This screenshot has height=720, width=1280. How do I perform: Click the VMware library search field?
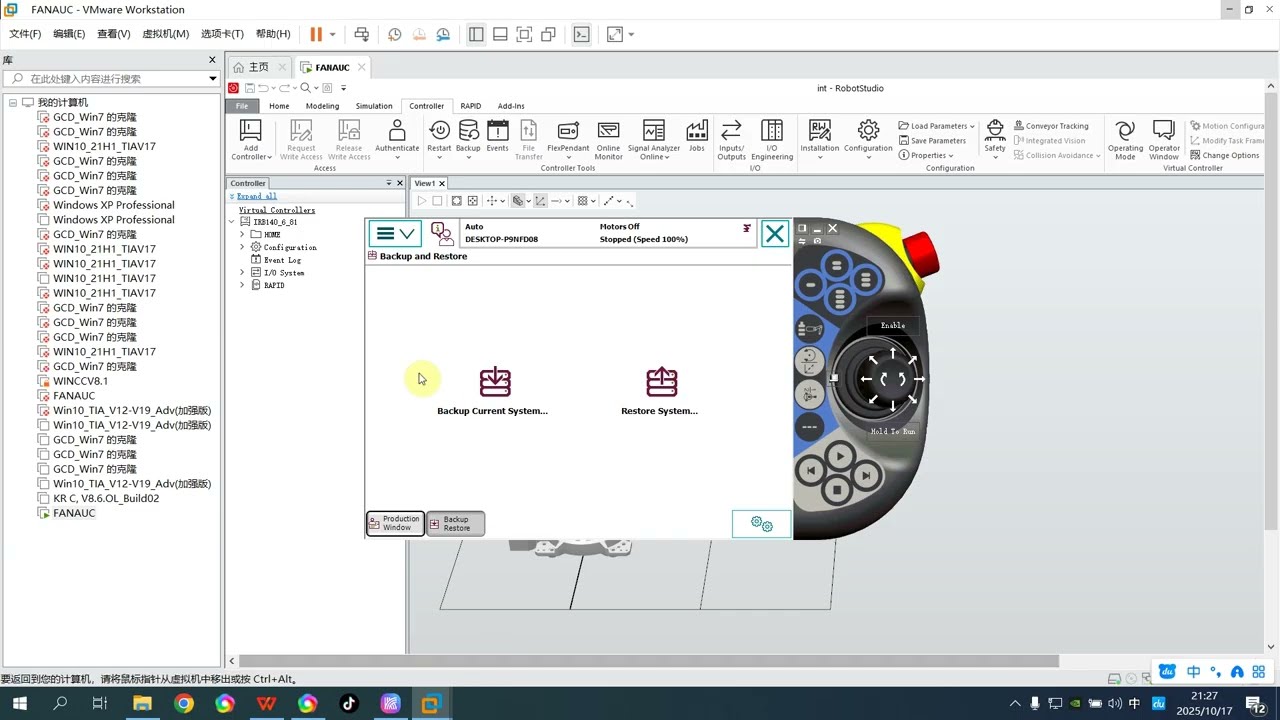(110, 78)
